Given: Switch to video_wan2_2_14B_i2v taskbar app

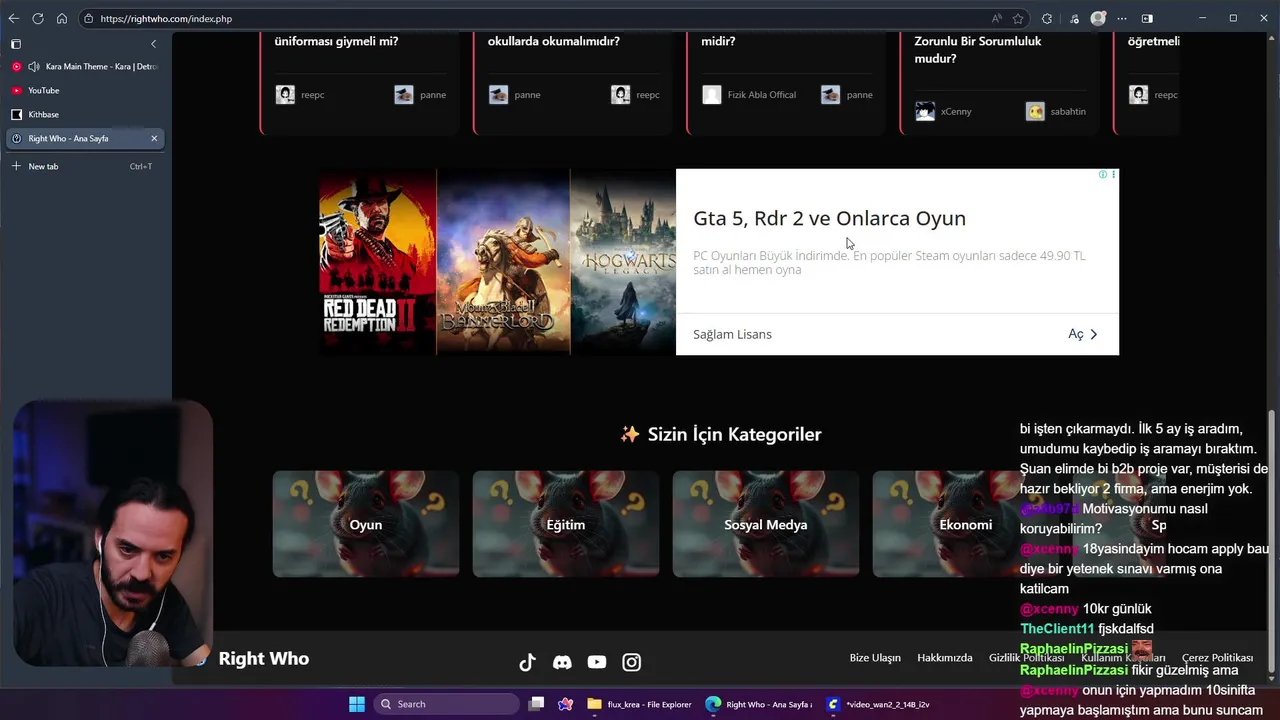Looking at the screenshot, I should point(878,704).
